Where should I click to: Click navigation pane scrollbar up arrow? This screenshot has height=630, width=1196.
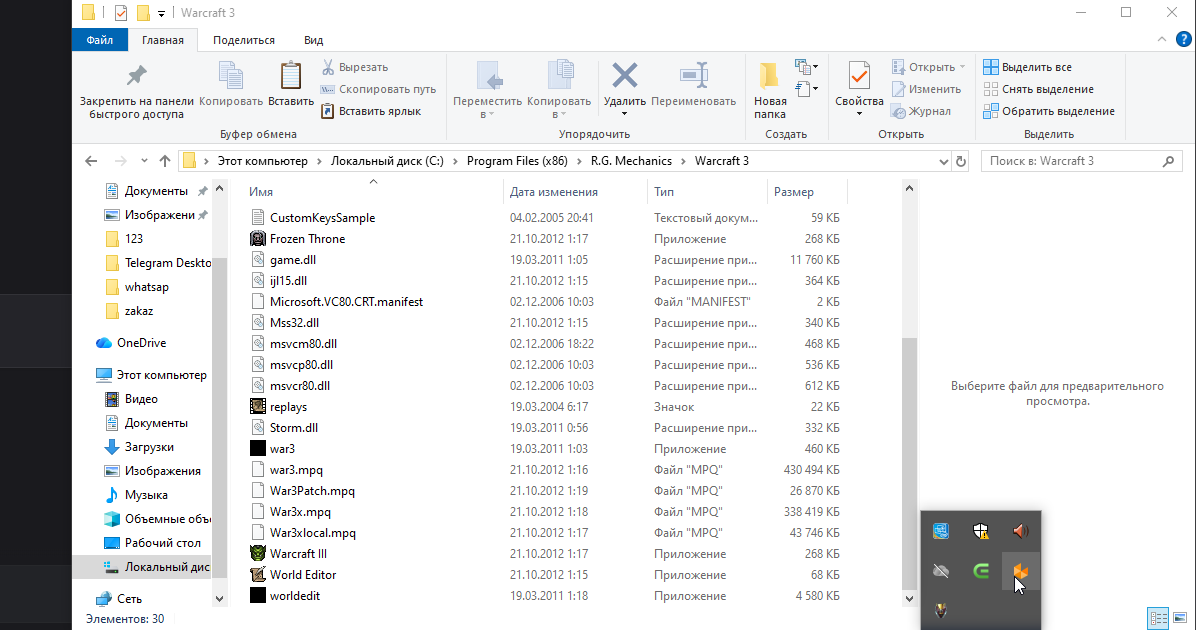coord(220,188)
